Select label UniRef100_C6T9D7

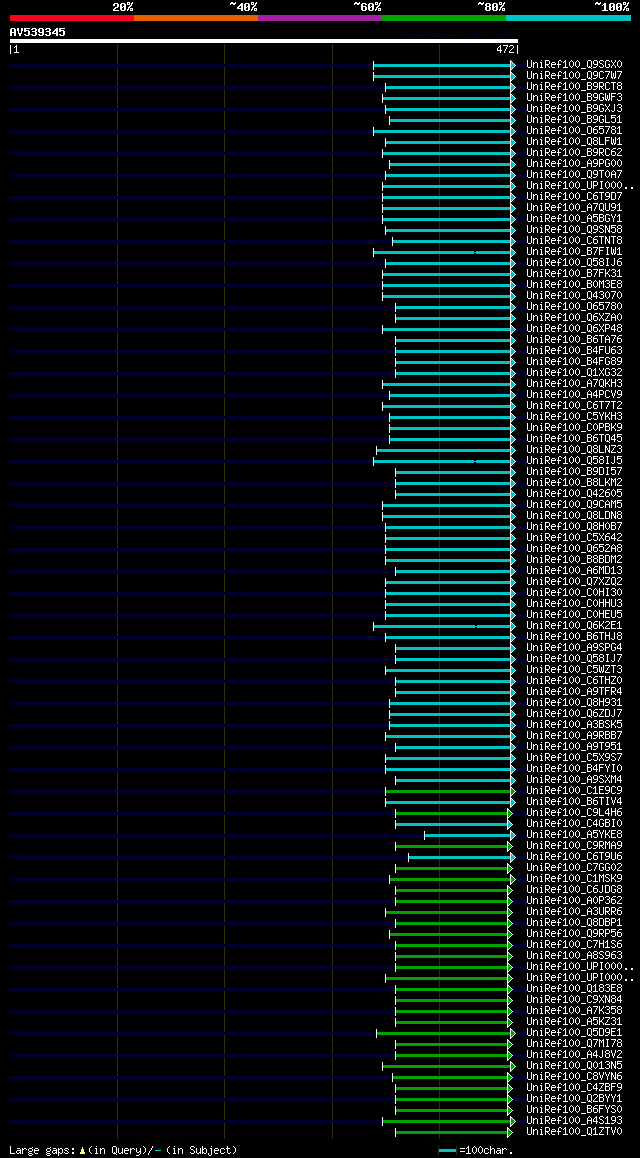point(574,196)
